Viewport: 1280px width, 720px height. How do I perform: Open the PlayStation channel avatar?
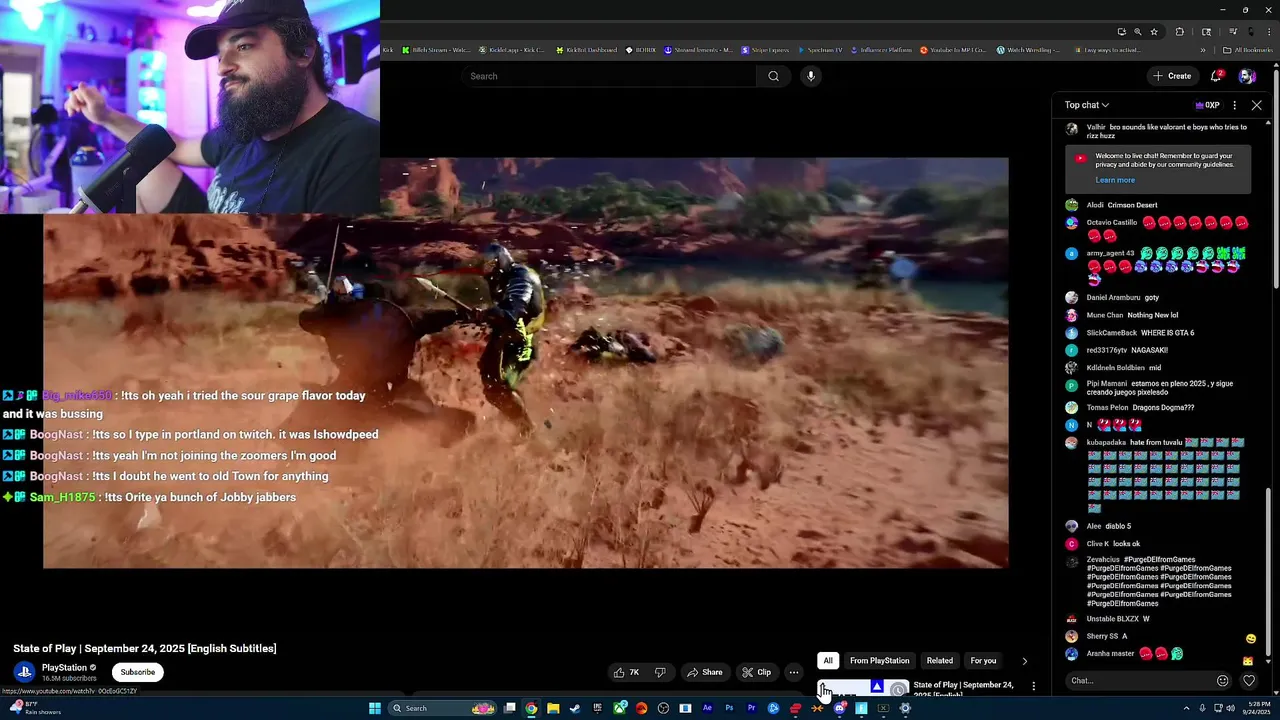coord(24,672)
